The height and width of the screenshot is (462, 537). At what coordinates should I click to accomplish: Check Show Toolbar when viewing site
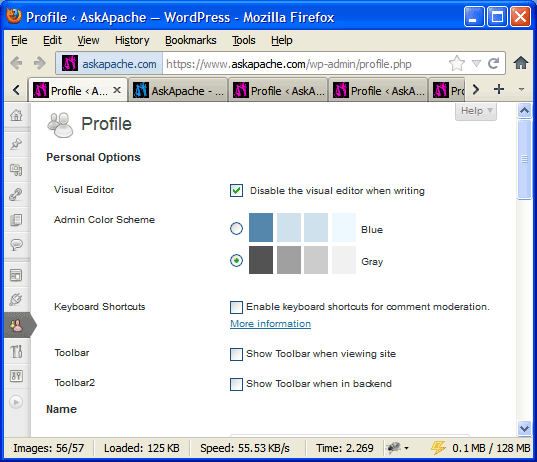[236, 354]
